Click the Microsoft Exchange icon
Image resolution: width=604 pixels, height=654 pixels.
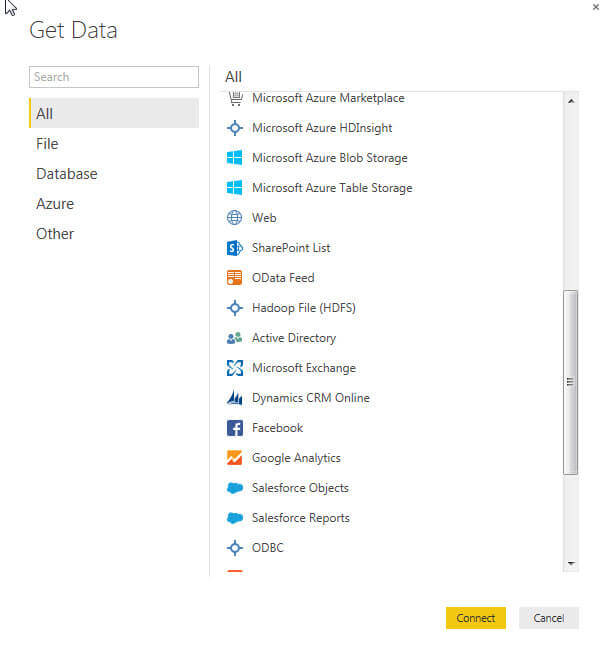235,368
